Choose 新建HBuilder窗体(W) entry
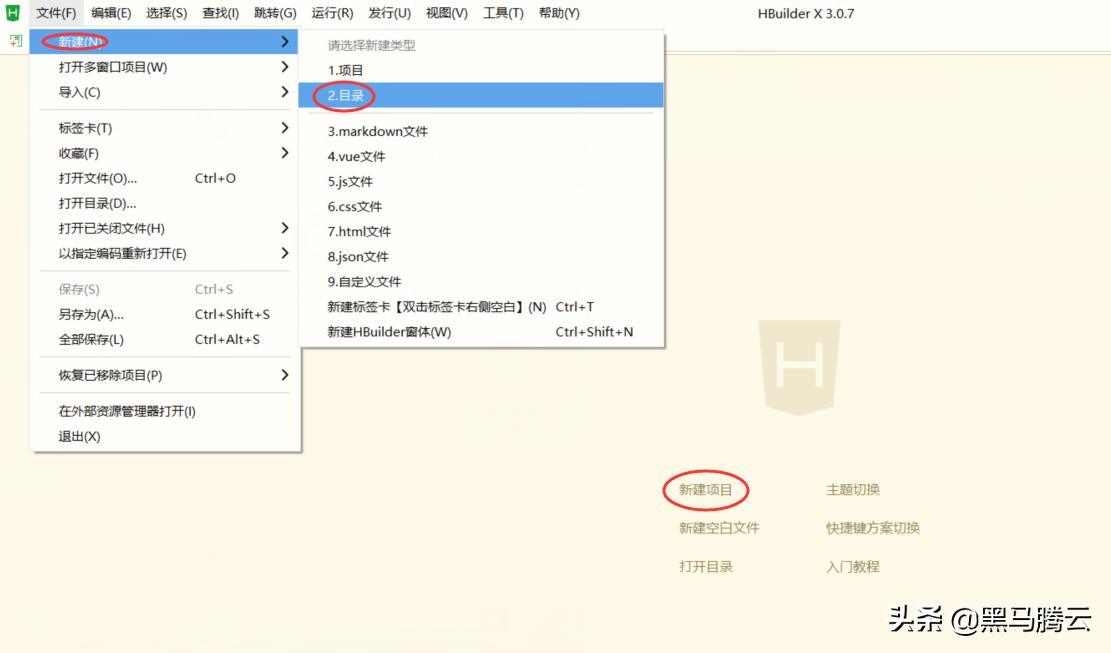Screen dimensions: 1111x653 click(481, 332)
